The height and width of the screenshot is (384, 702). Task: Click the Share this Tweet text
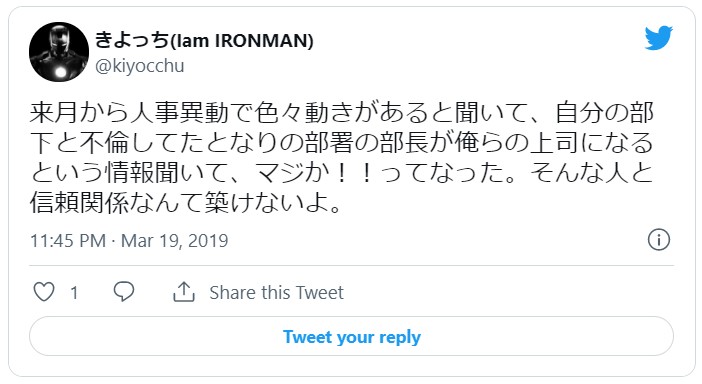pyautogui.click(x=276, y=293)
